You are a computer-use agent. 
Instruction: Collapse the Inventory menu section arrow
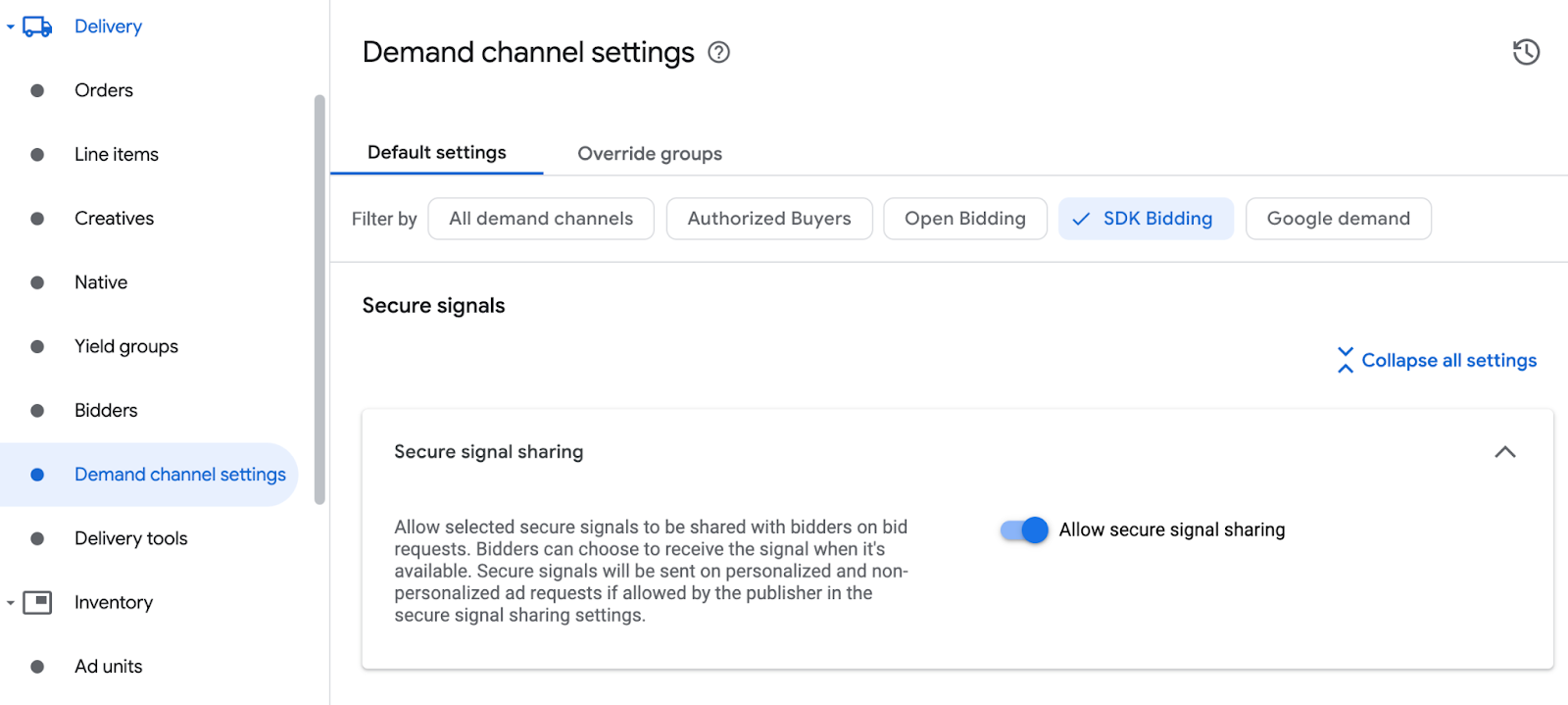click(x=11, y=603)
